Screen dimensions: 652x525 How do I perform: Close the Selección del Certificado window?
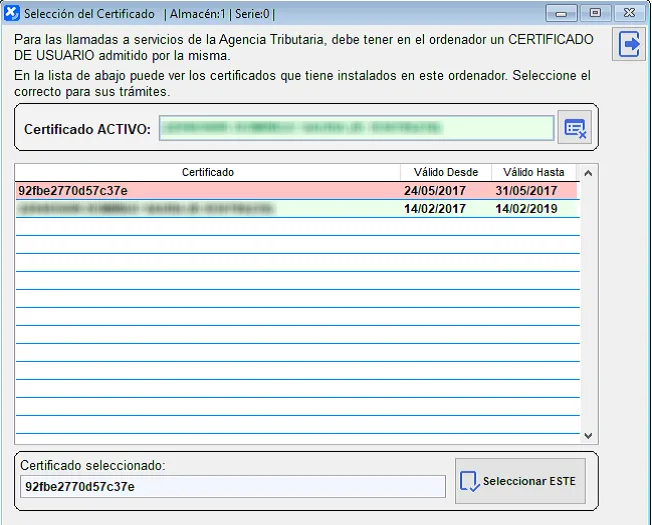coord(629,14)
